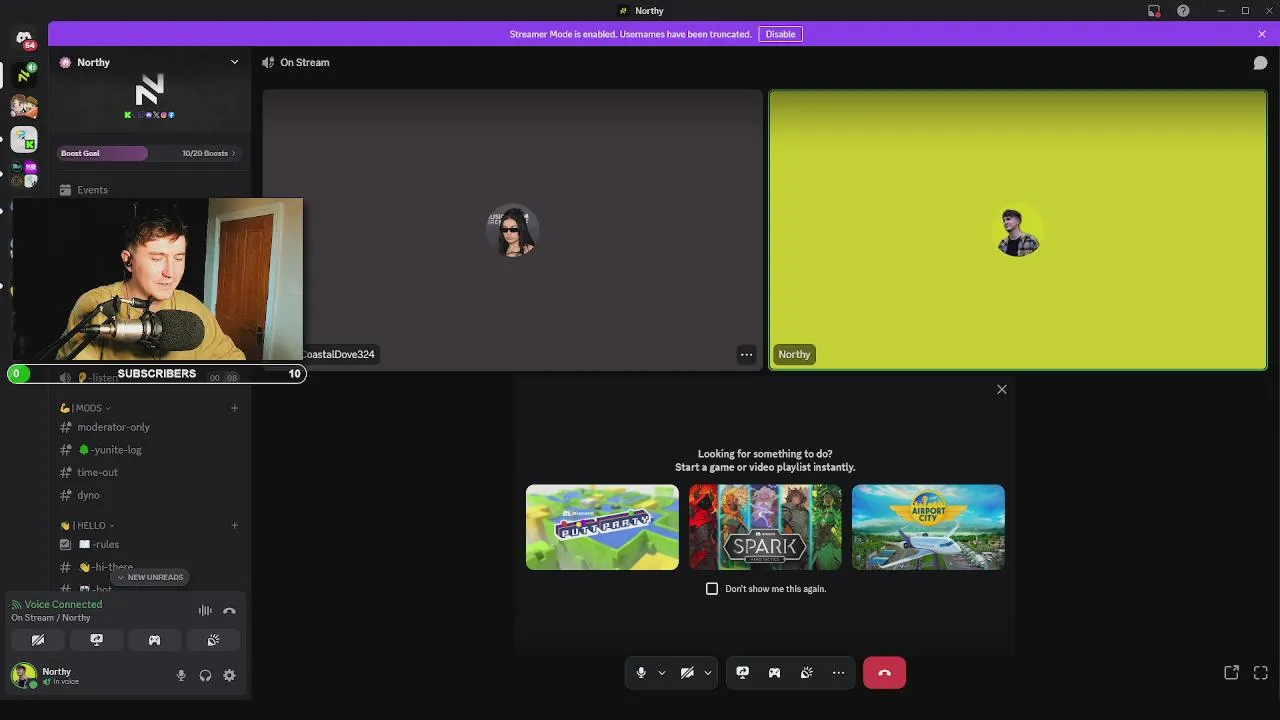Open more call options ellipsis
Viewport: 1280px width, 720px height.
coord(838,673)
